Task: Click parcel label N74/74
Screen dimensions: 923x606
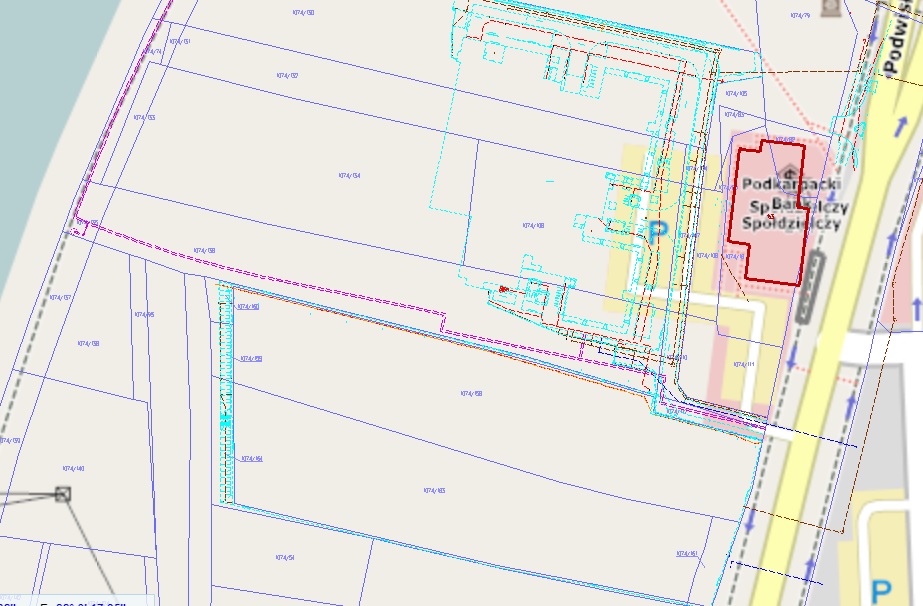Action: [x=152, y=52]
